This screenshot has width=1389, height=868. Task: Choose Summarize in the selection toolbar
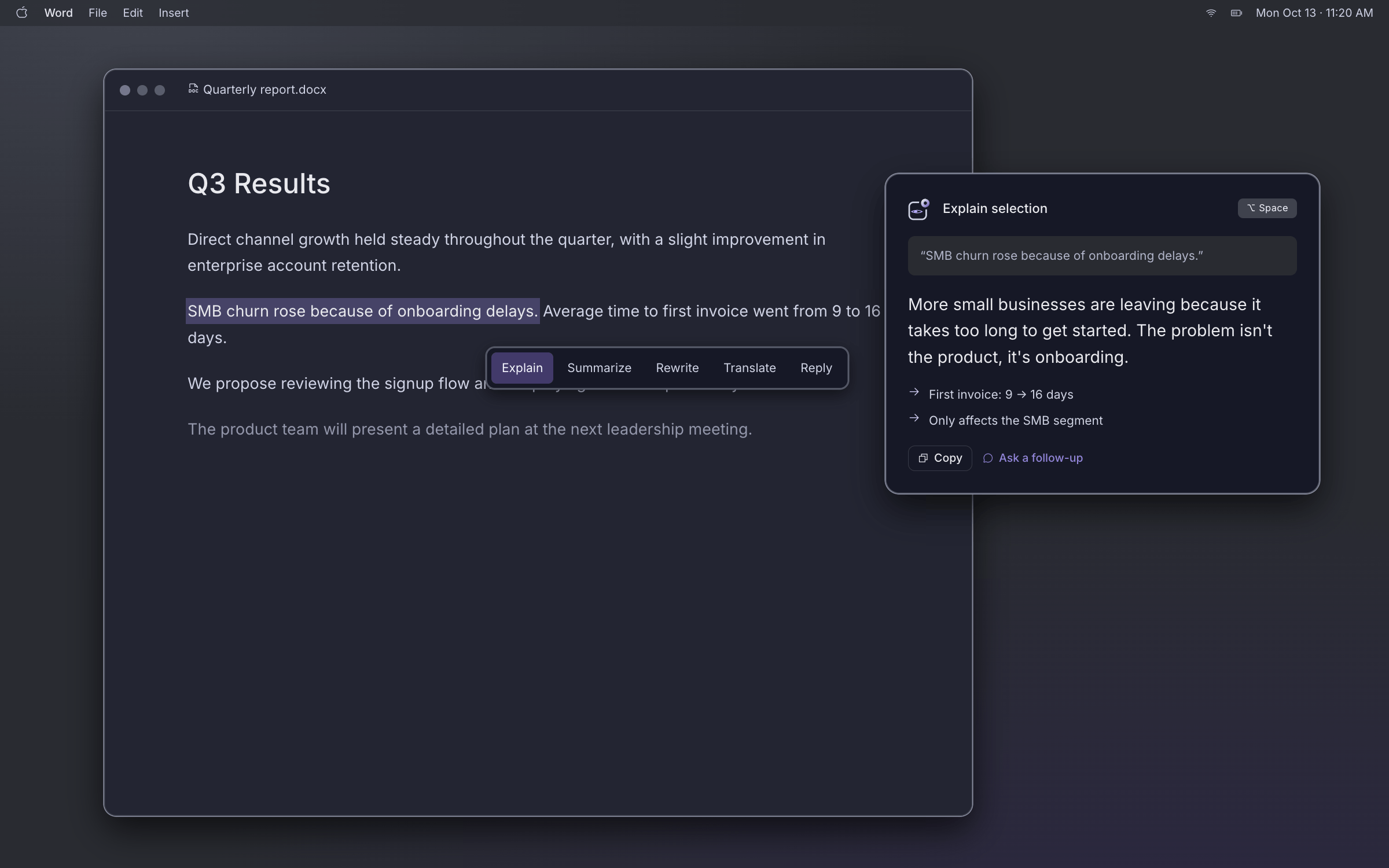pyautogui.click(x=599, y=368)
